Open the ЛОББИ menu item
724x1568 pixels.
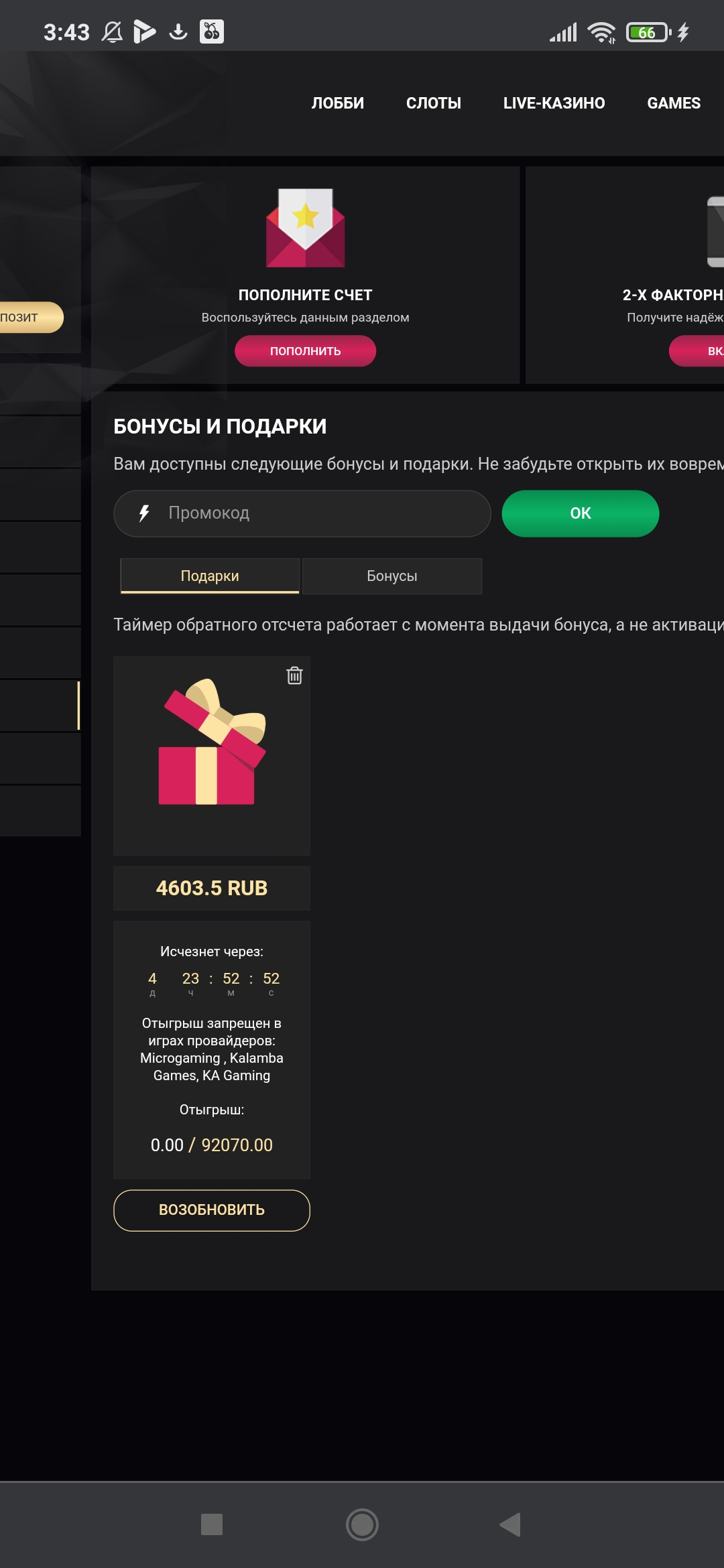pos(338,103)
